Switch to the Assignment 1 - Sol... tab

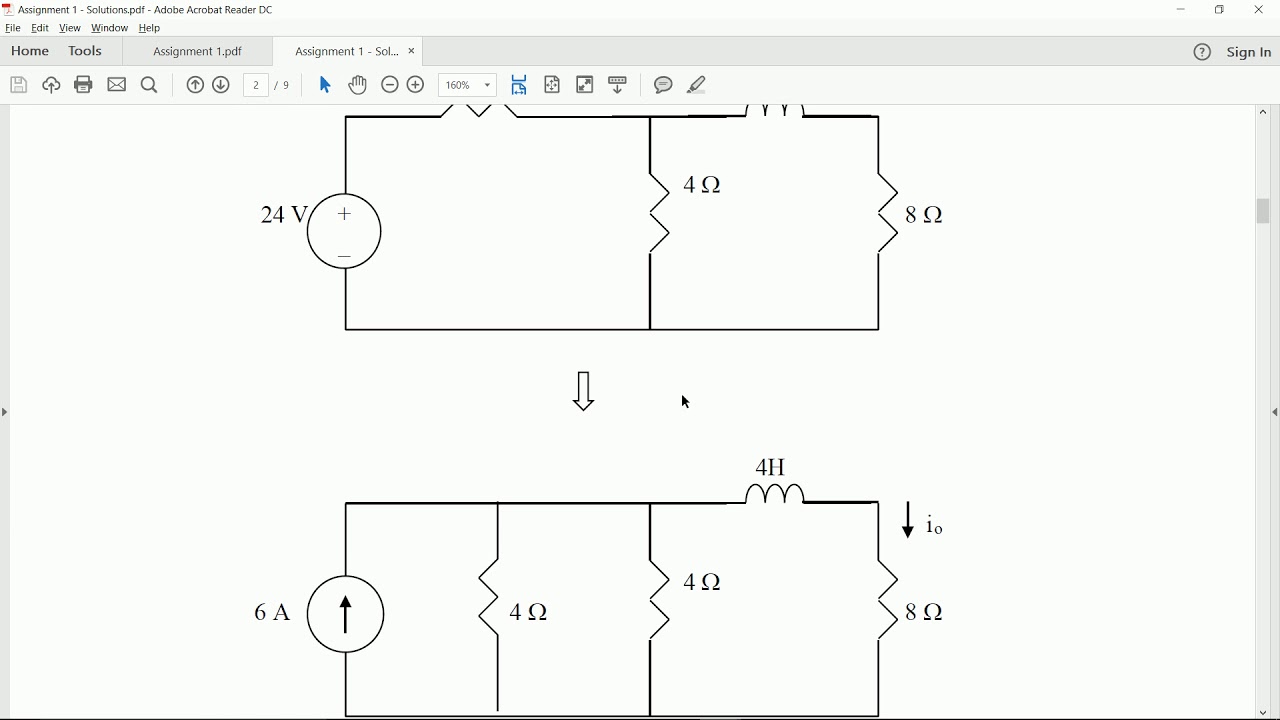coord(346,52)
